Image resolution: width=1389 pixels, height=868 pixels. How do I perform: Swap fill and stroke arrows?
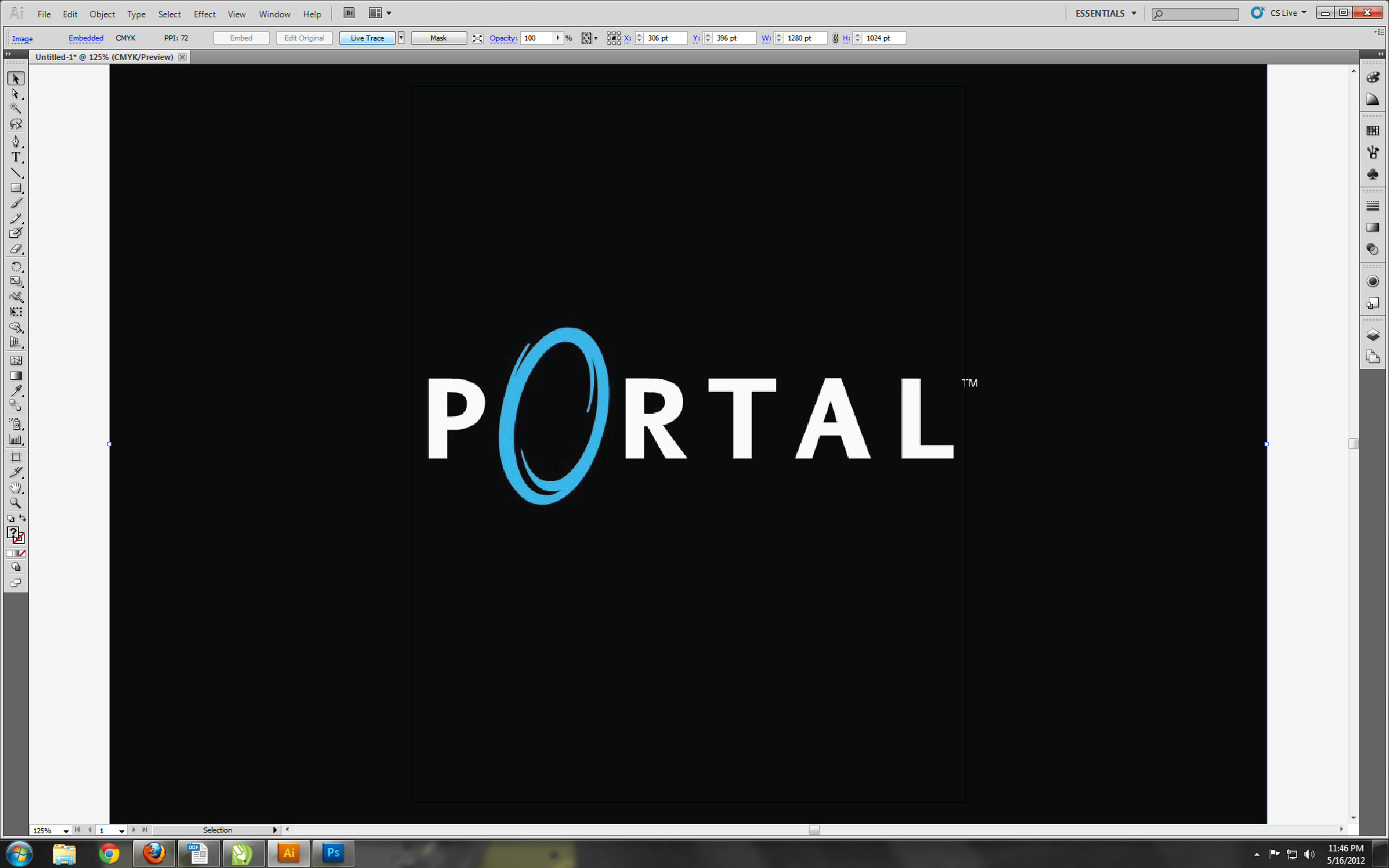click(x=22, y=518)
